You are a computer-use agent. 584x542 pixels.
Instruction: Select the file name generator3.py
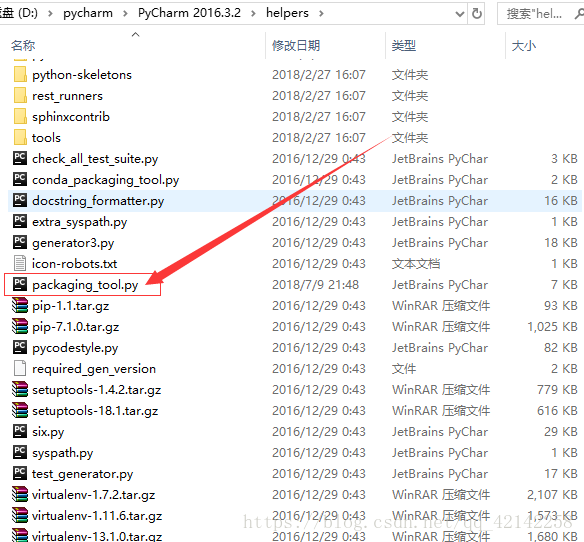pyautogui.click(x=73, y=243)
